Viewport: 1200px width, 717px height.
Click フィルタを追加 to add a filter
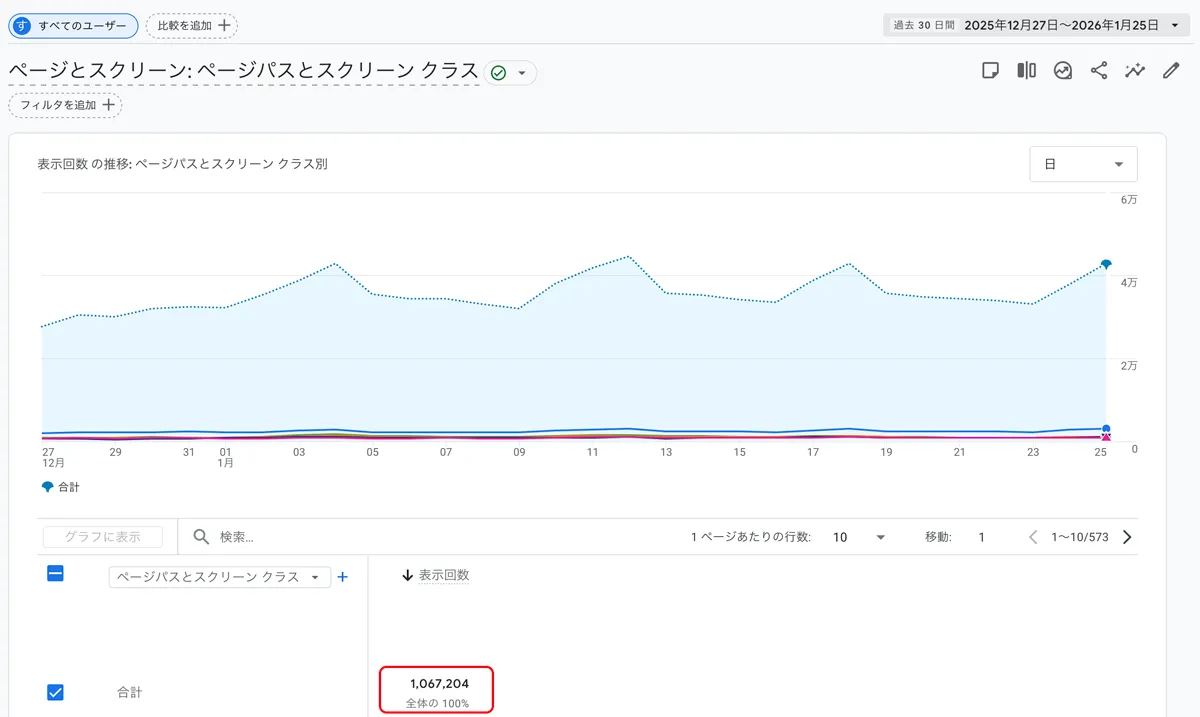(64, 104)
